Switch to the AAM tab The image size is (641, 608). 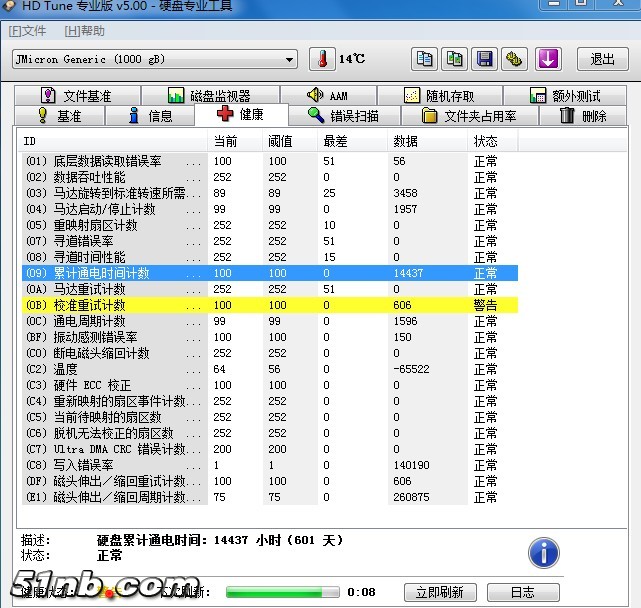click(x=329, y=96)
